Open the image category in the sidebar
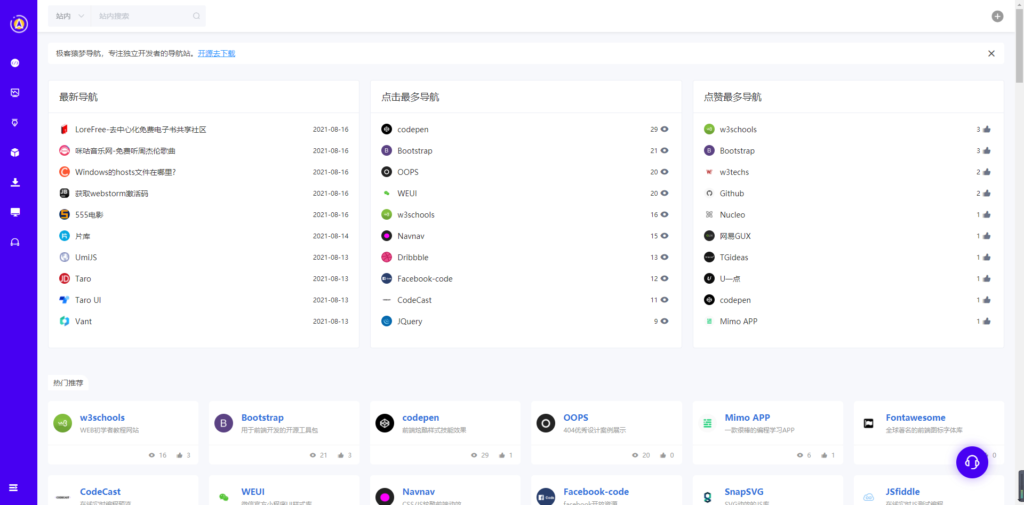 tap(15, 93)
